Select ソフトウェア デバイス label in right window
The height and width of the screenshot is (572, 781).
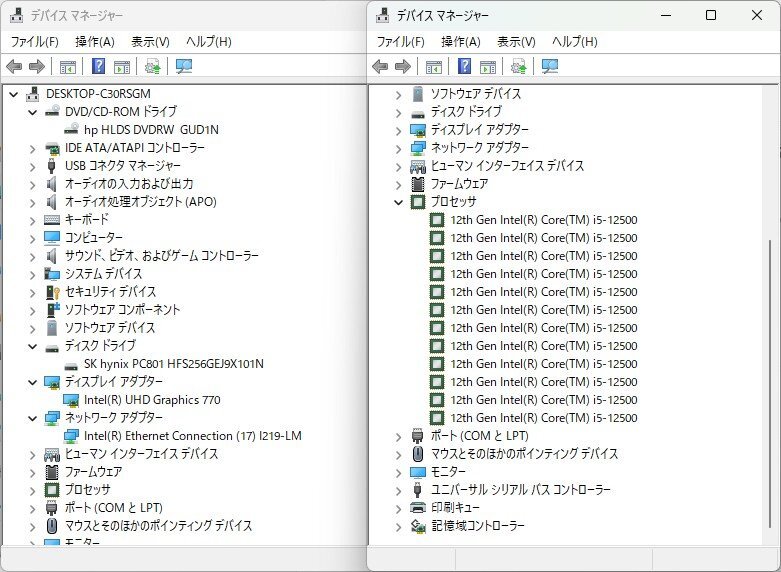tap(476, 94)
